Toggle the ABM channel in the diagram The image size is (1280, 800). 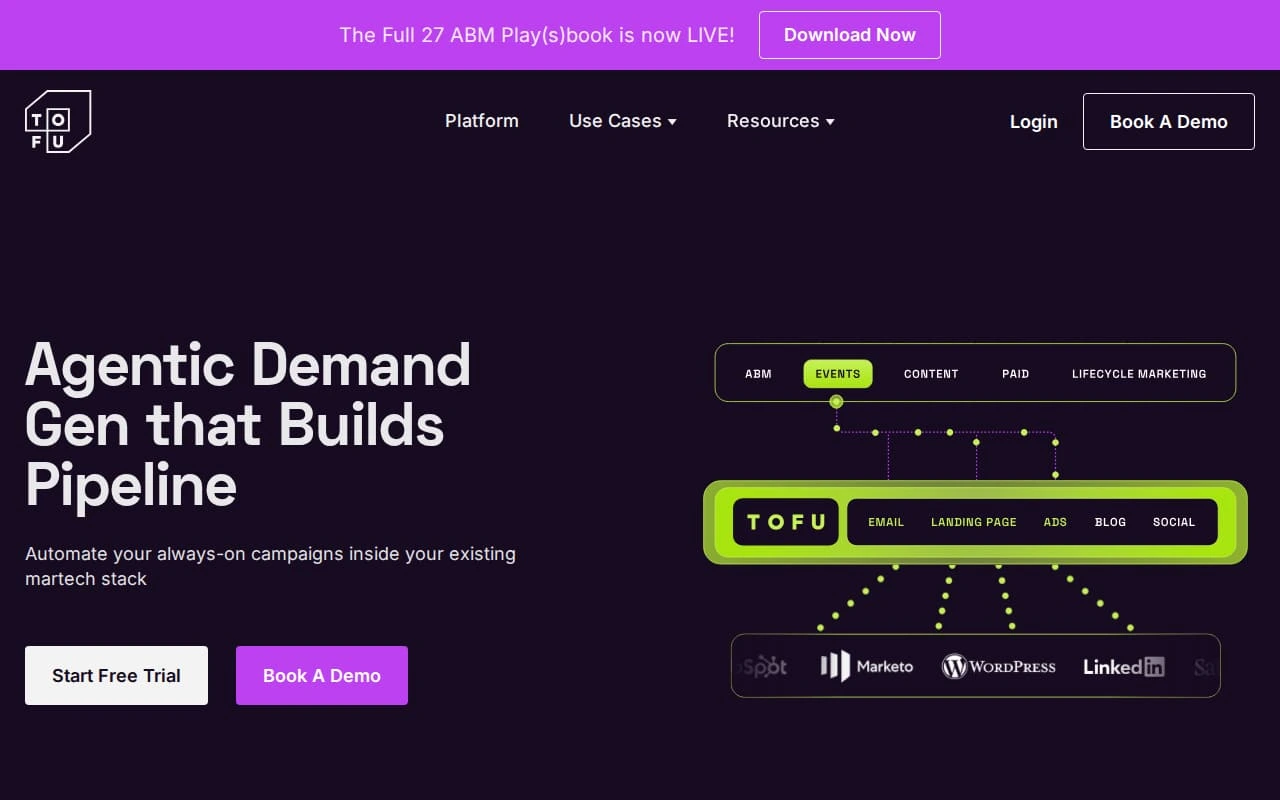(758, 373)
